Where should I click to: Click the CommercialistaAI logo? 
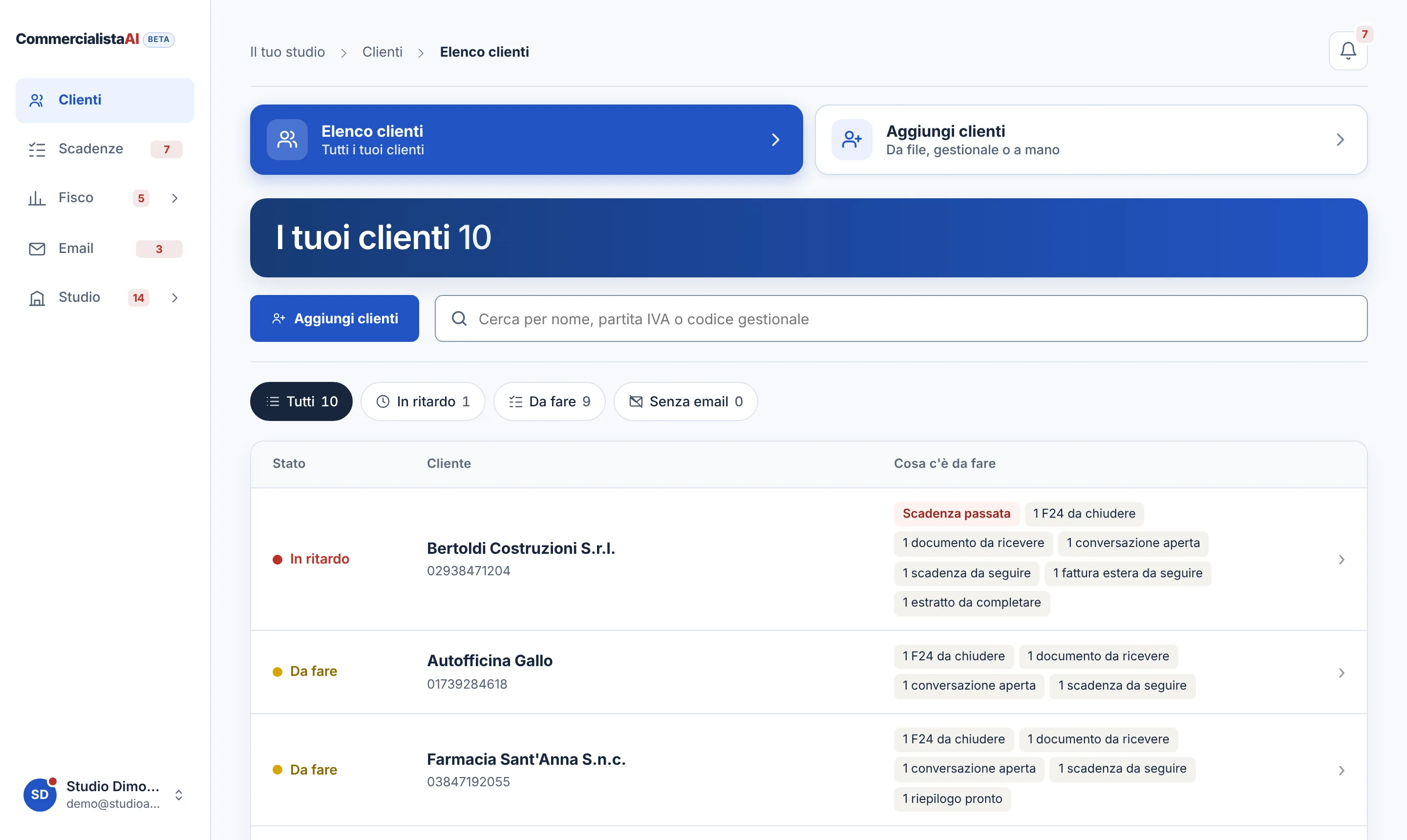(77, 39)
